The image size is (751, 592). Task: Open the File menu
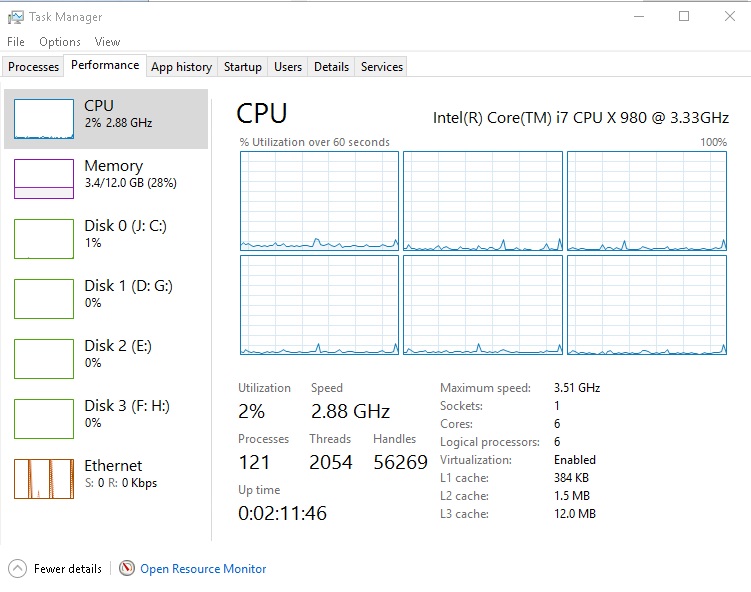click(x=16, y=42)
